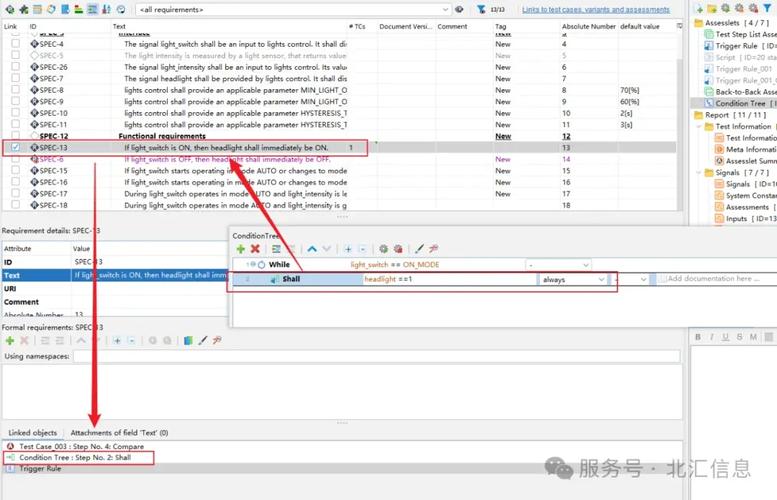Click the blue up arrow in ConditionTree toolbar

(313, 248)
